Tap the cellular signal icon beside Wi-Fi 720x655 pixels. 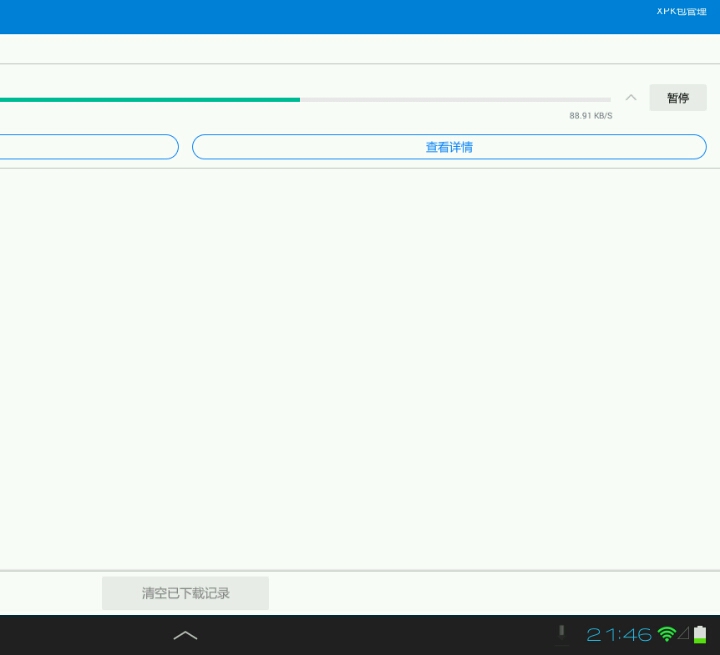[684, 634]
